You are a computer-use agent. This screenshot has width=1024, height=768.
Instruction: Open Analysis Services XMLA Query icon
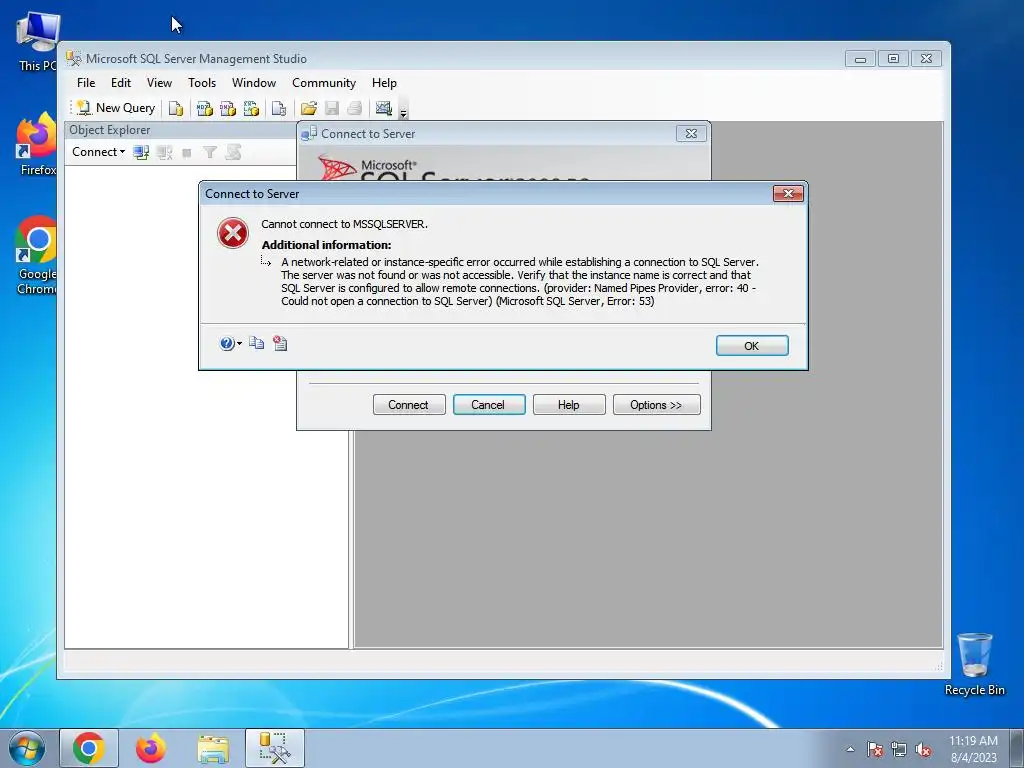click(x=251, y=108)
